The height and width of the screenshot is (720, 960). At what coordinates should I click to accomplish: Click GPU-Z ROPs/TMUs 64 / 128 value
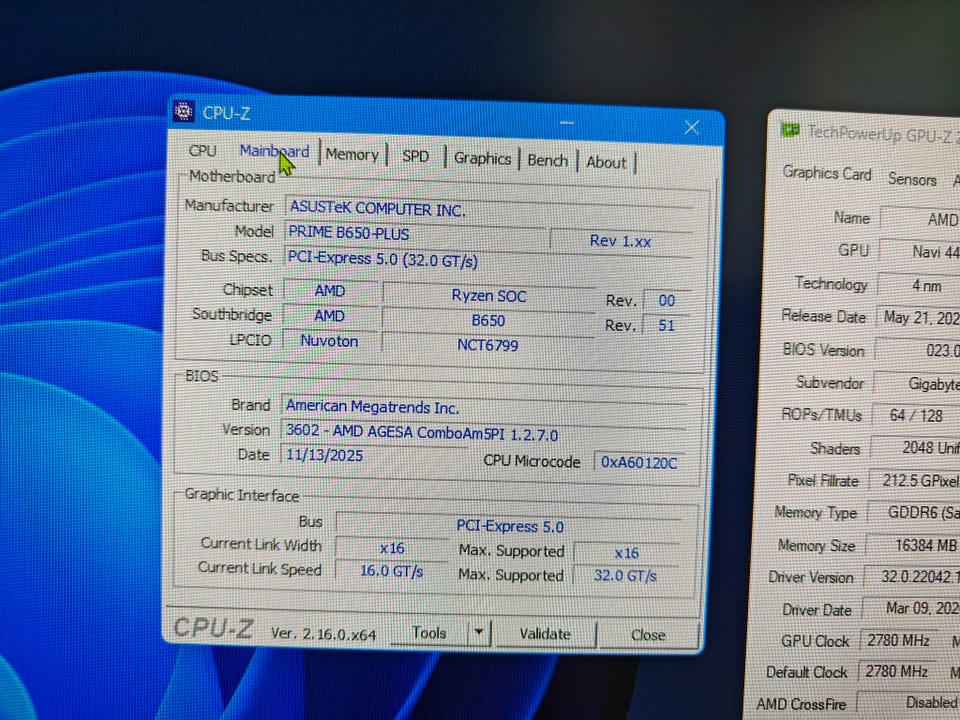click(x=916, y=416)
